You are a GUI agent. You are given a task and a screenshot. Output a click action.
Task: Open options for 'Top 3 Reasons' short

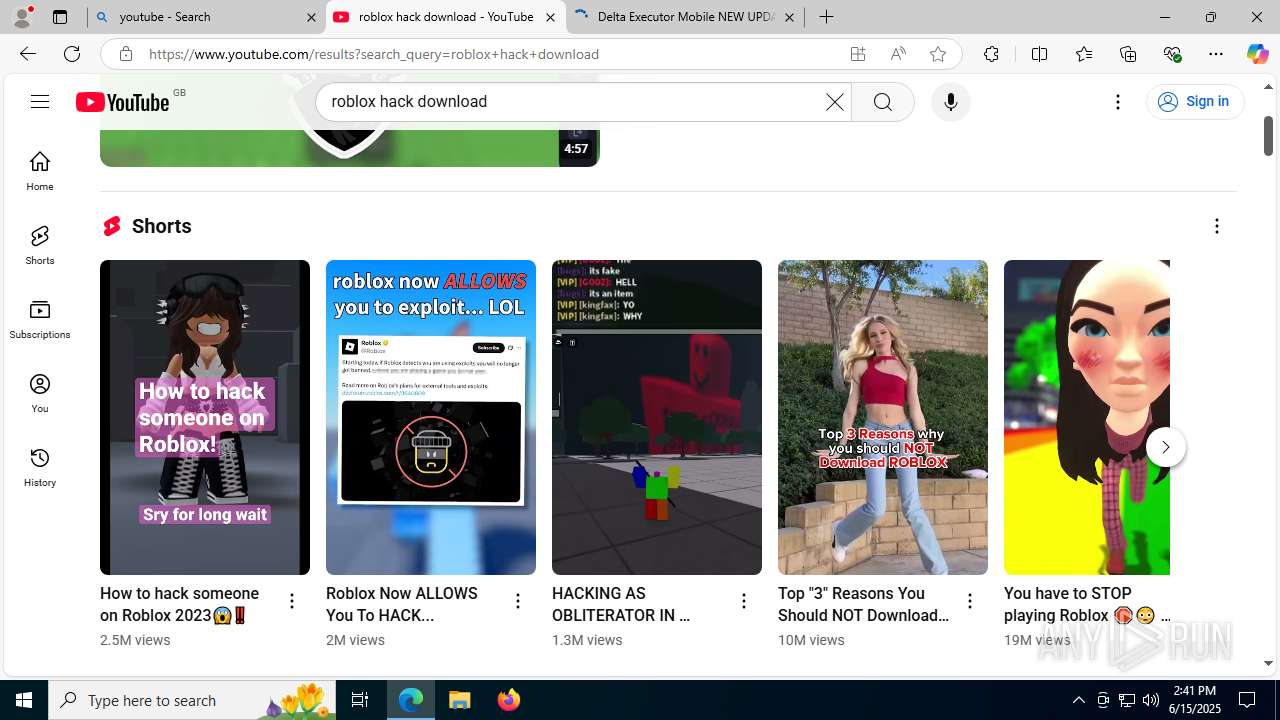[970, 601]
